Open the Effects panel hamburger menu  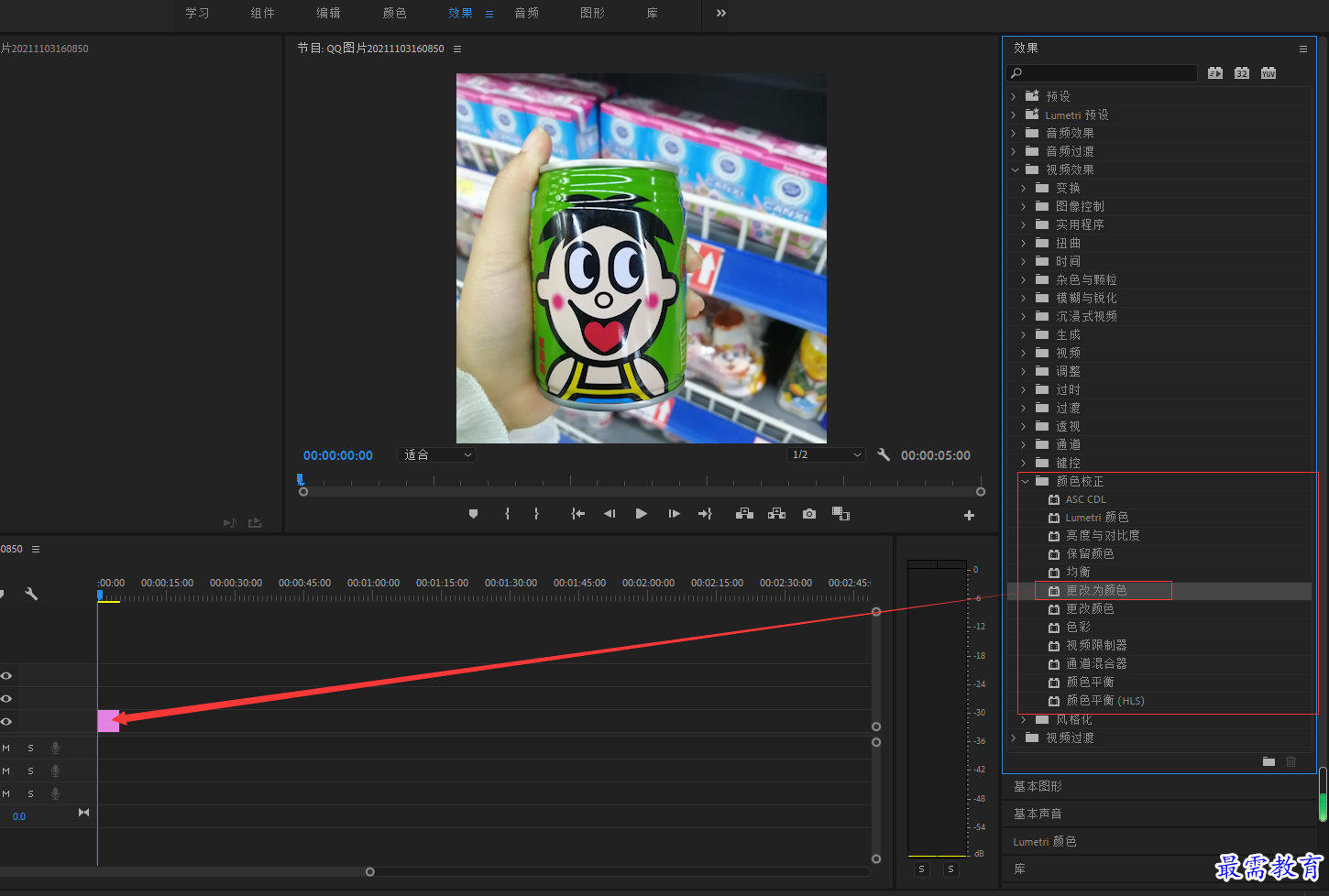1303,49
